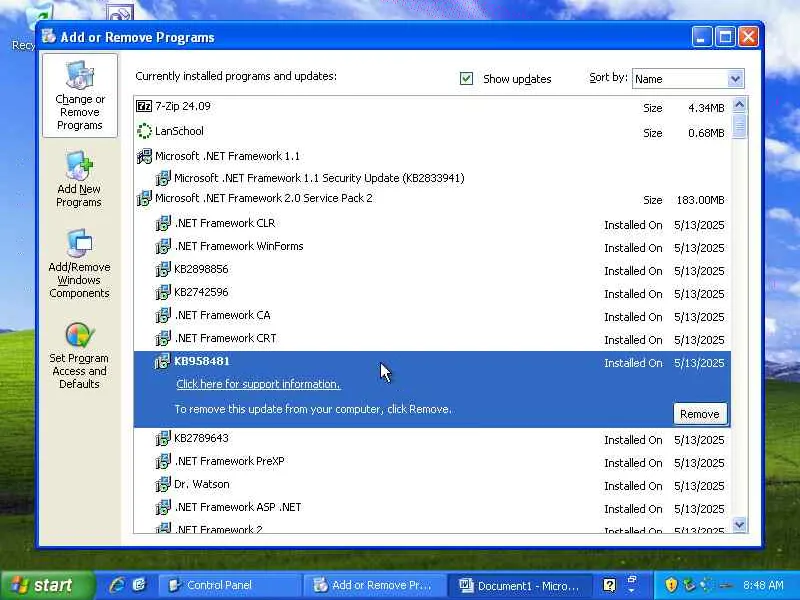The image size is (800, 600).
Task: Click the second Quick Launch icon beside Internet Explorer
Action: pos(139,585)
